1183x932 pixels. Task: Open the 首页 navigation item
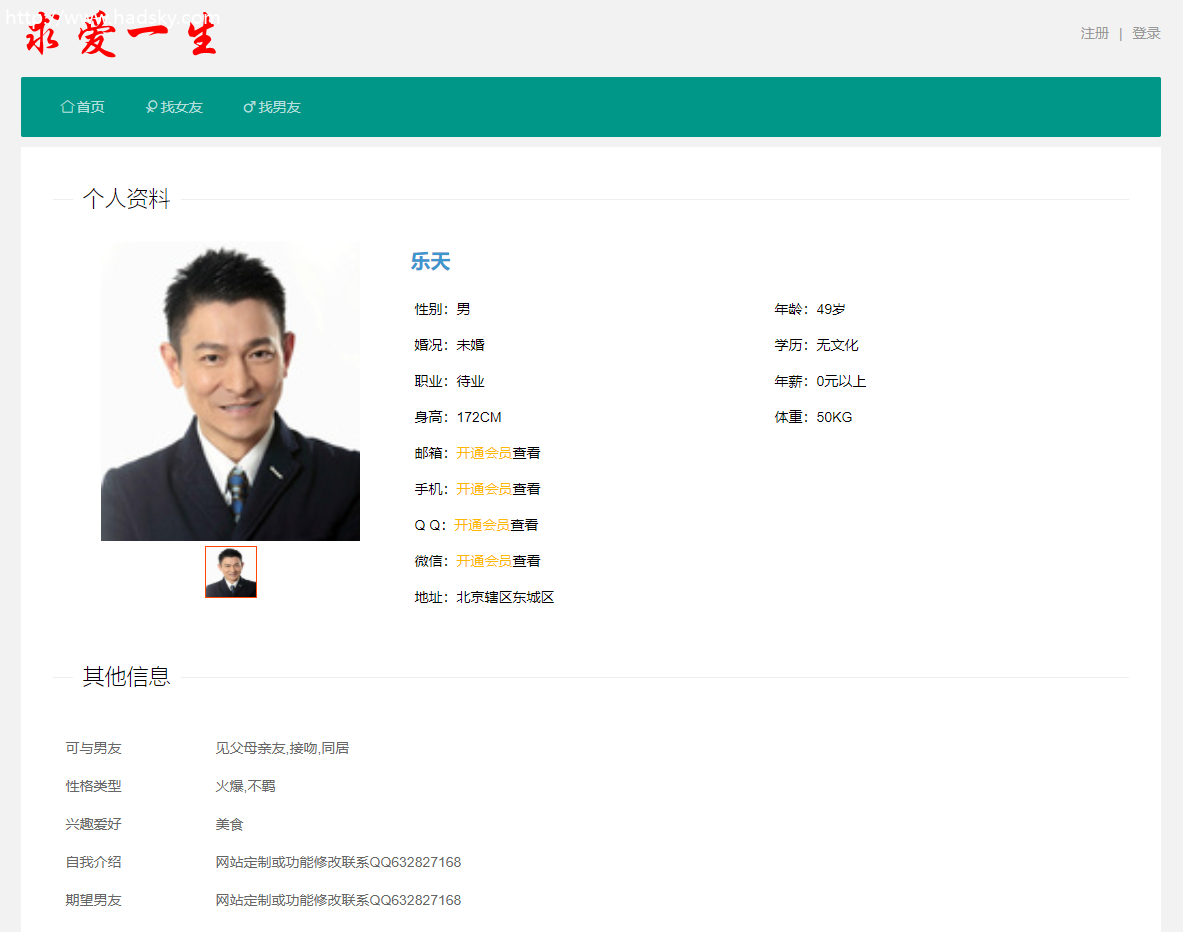coord(90,107)
